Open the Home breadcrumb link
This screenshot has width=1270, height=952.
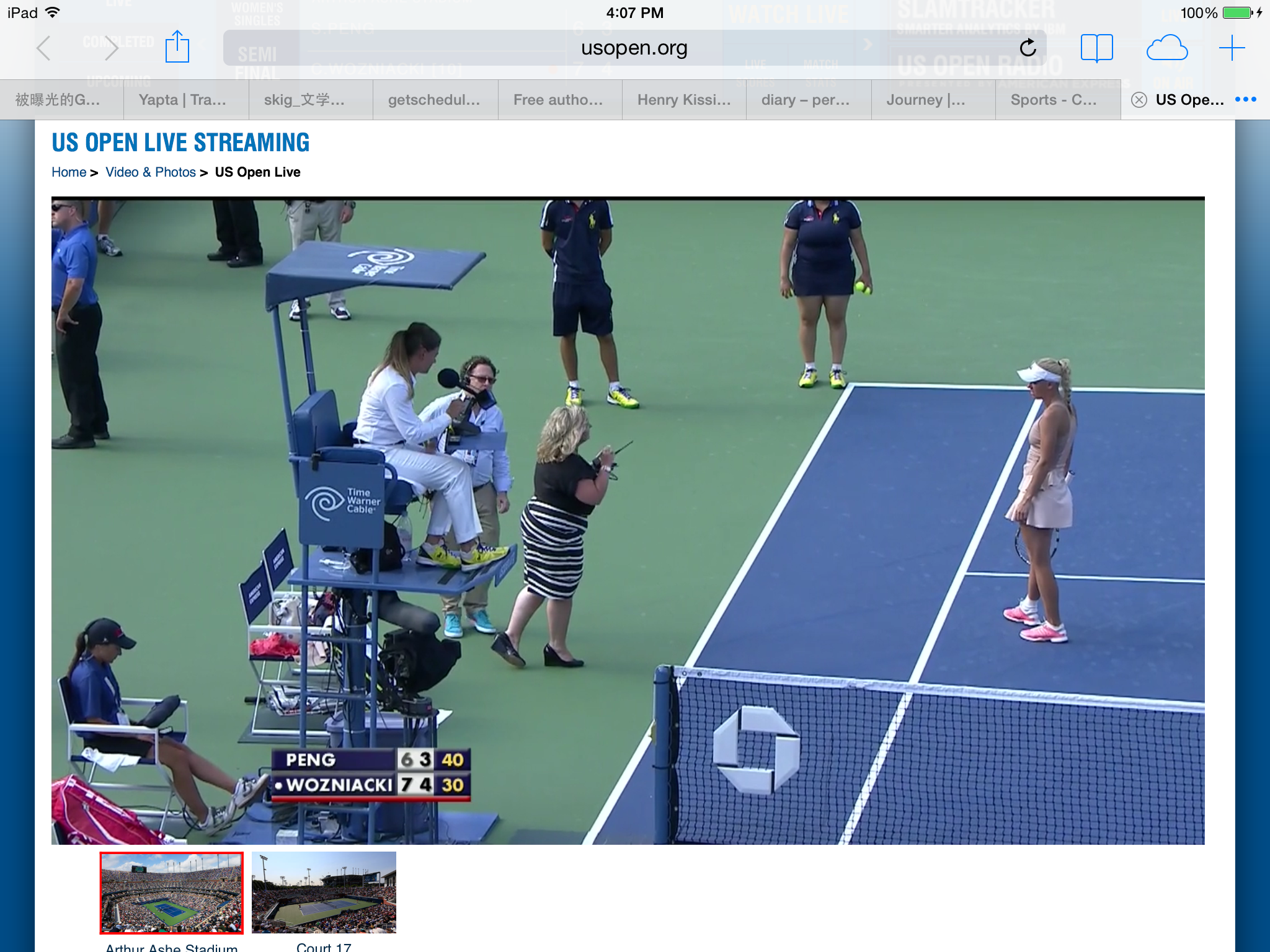tap(69, 172)
